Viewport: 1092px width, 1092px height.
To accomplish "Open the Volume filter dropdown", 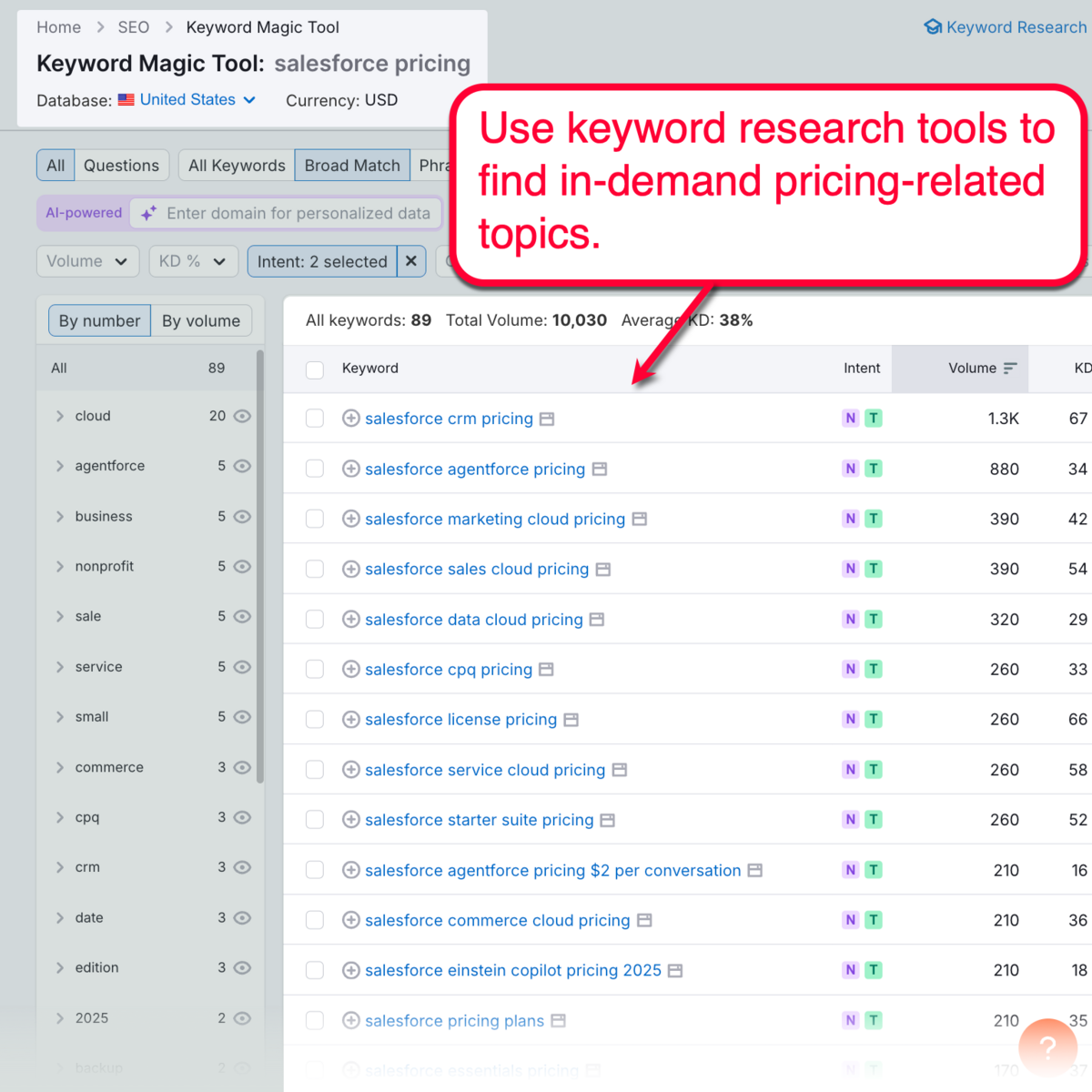I will (x=87, y=261).
